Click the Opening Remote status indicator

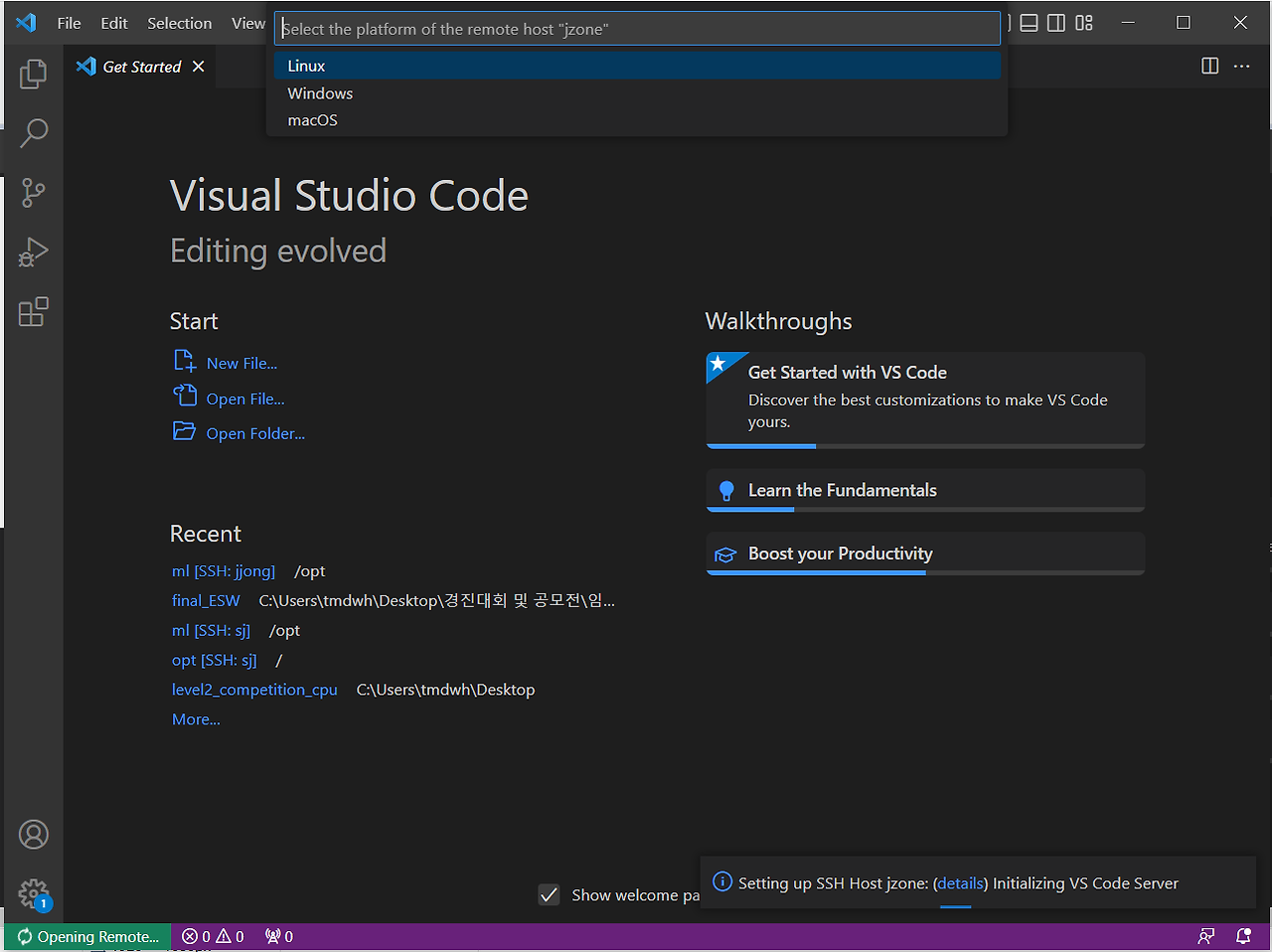coord(87,937)
